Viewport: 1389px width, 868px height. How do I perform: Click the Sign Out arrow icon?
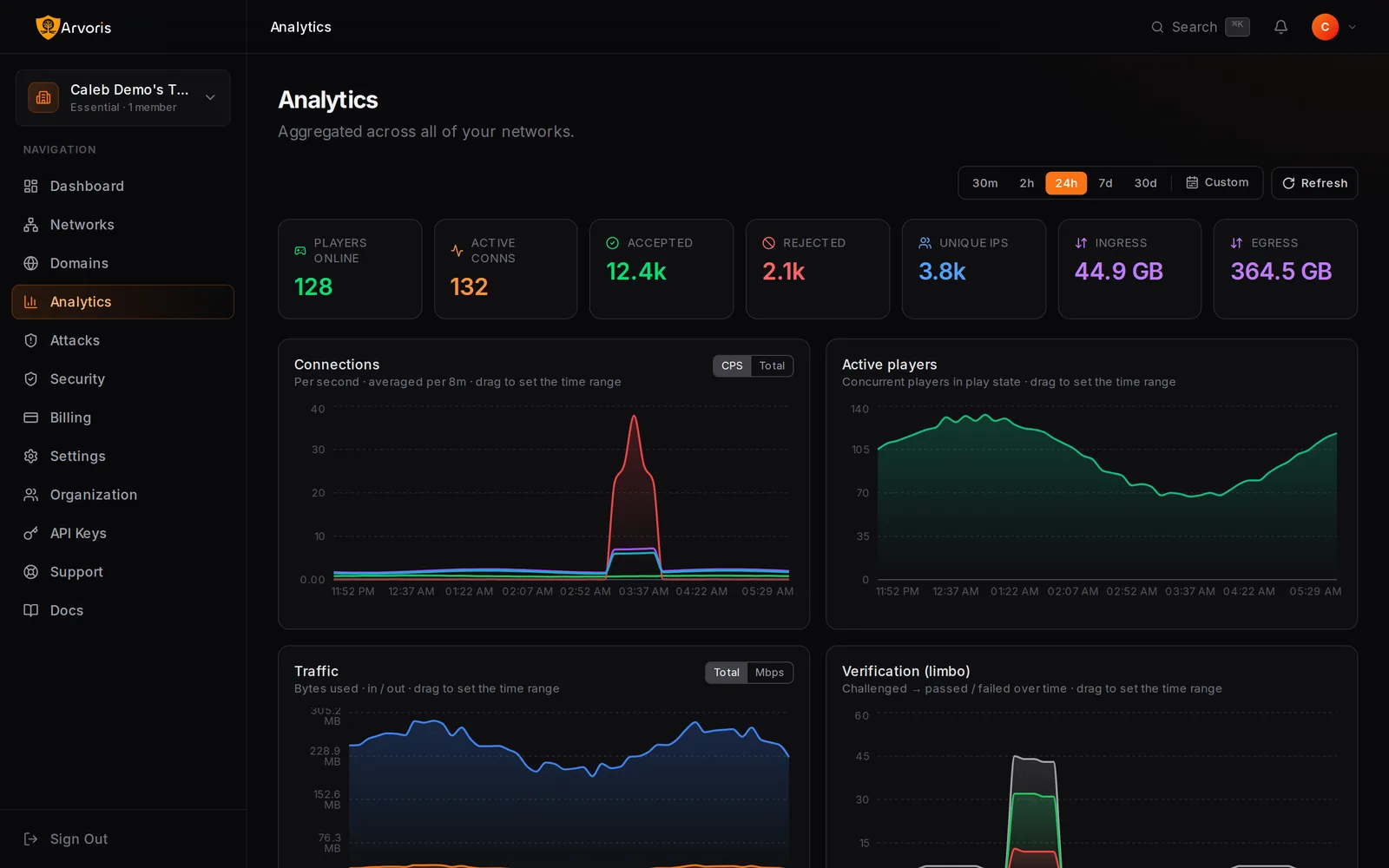tap(30, 838)
